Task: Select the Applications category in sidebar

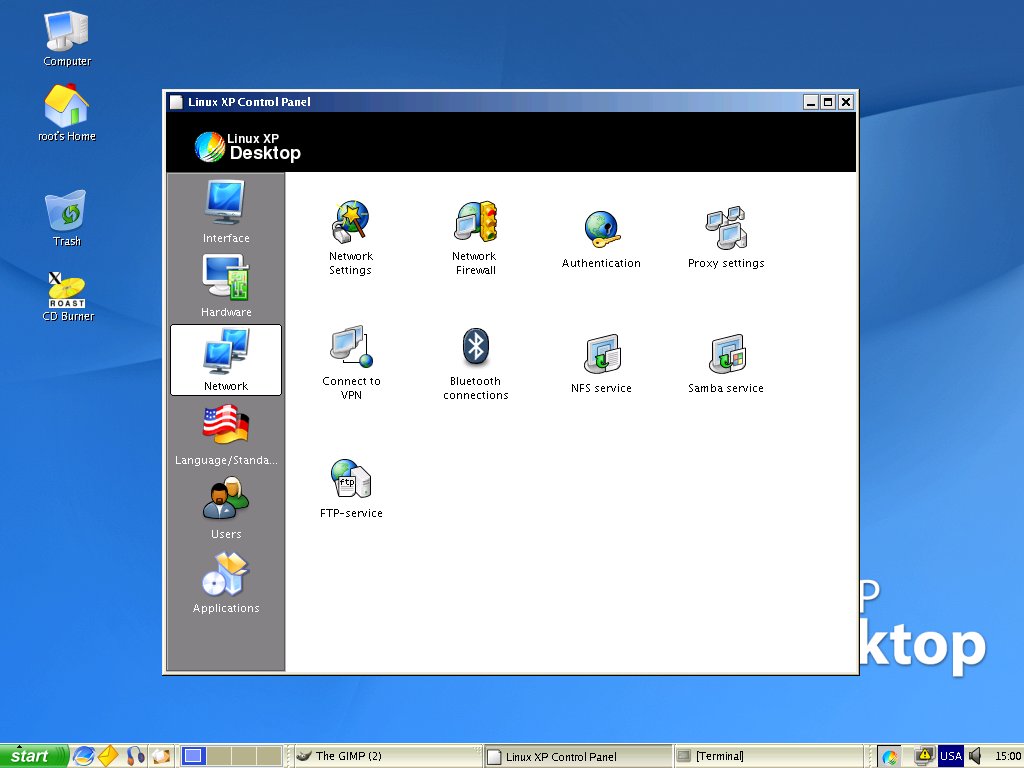Action: [225, 583]
